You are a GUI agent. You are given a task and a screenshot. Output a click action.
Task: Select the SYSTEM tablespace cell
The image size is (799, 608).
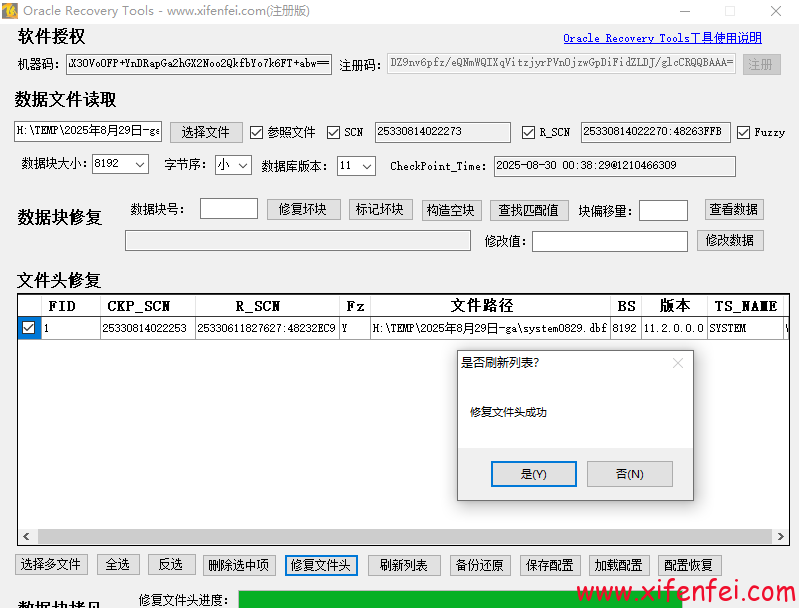pyautogui.click(x=745, y=328)
